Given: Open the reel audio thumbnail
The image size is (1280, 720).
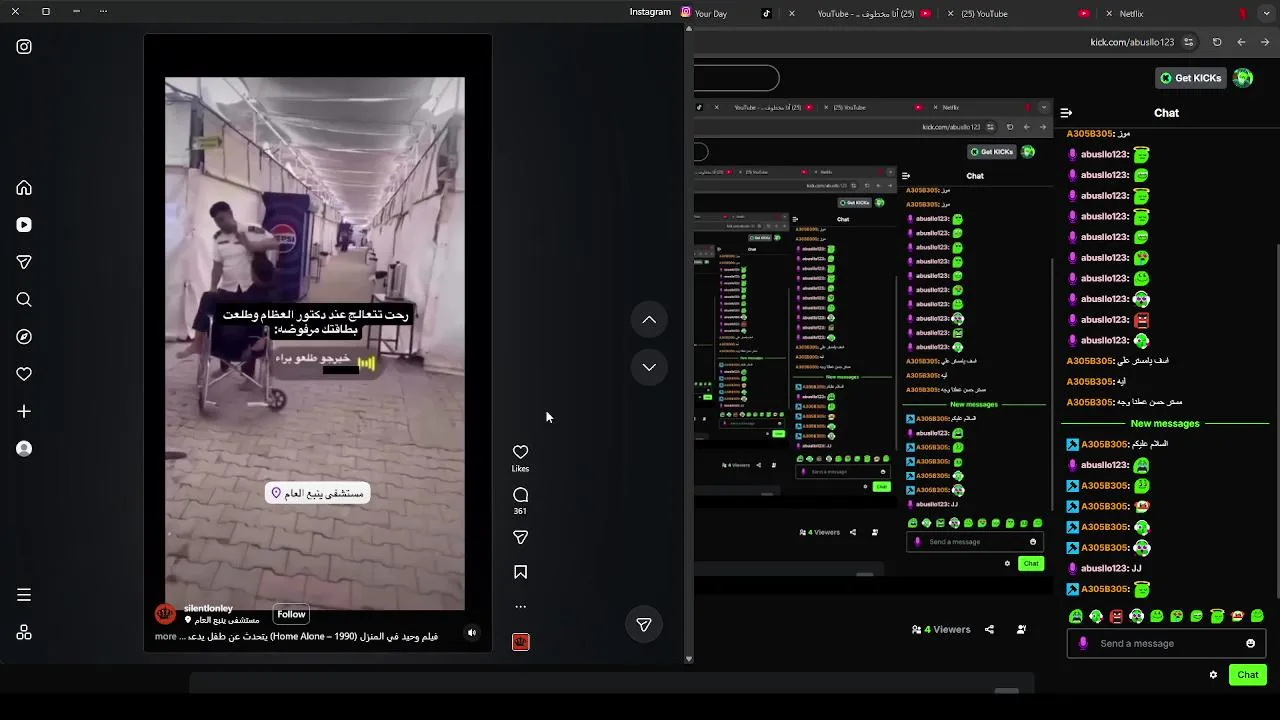Looking at the screenshot, I should click(520, 642).
